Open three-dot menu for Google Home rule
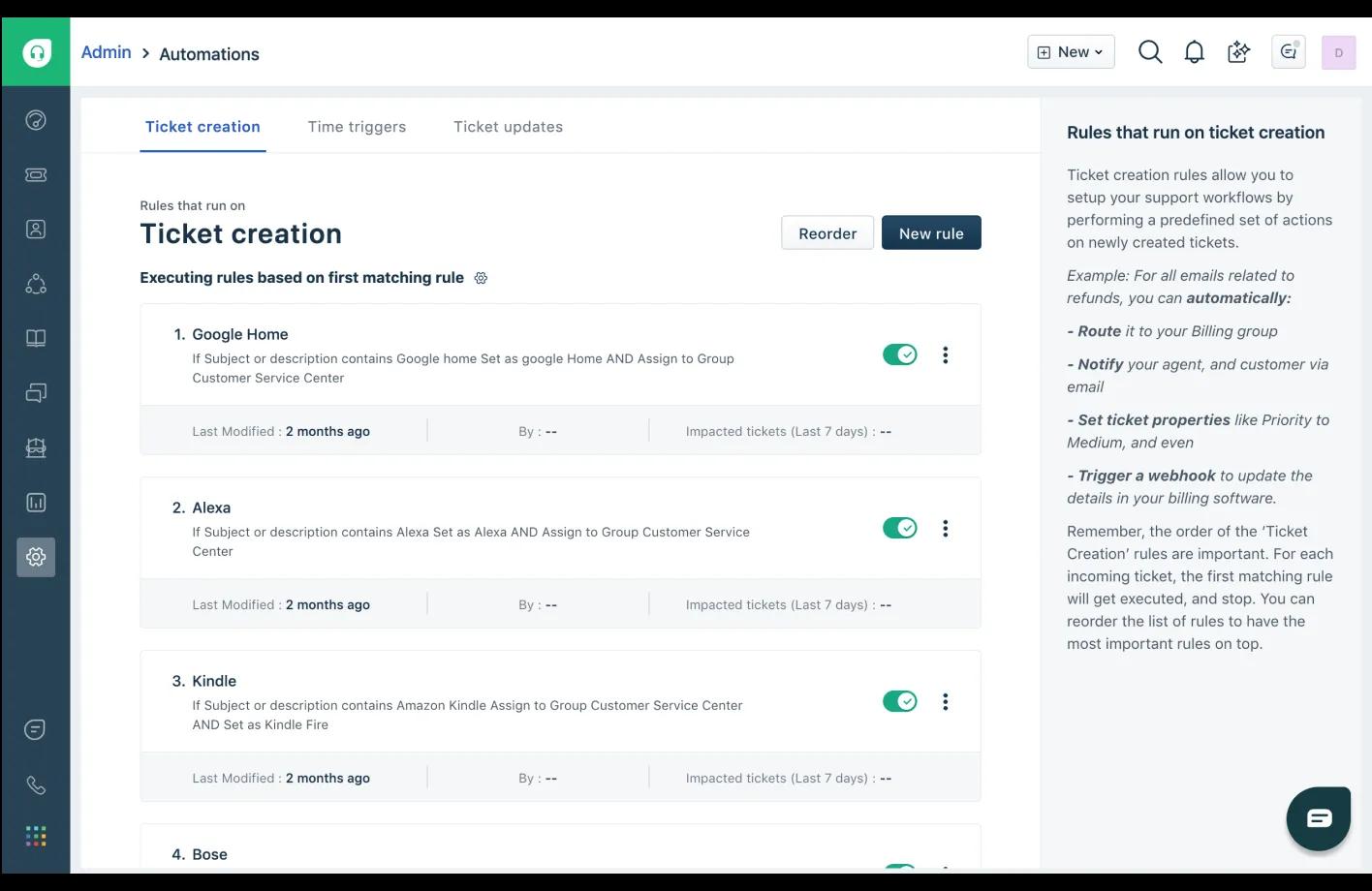 point(946,355)
